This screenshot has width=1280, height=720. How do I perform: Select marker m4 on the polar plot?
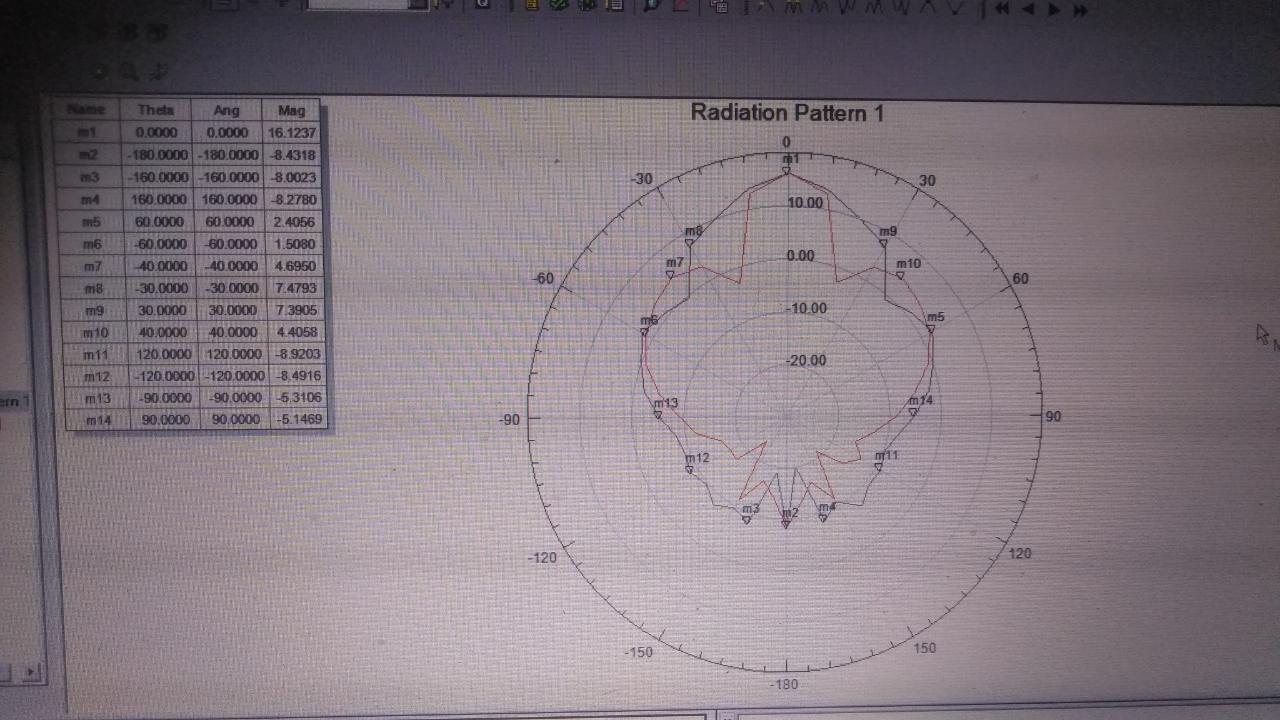point(825,512)
